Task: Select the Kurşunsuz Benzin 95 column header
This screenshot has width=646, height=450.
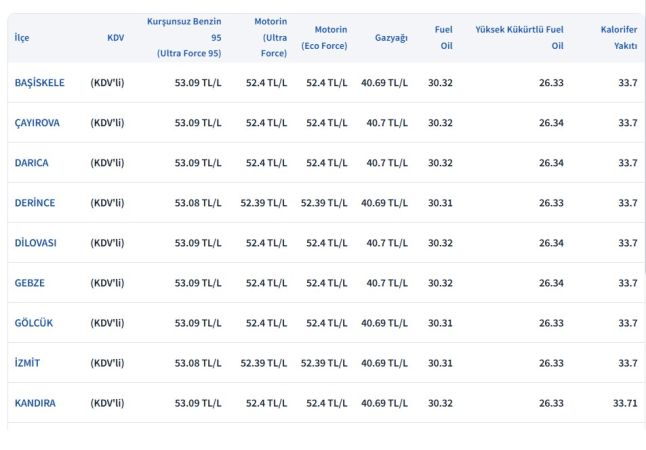Action: click(184, 38)
